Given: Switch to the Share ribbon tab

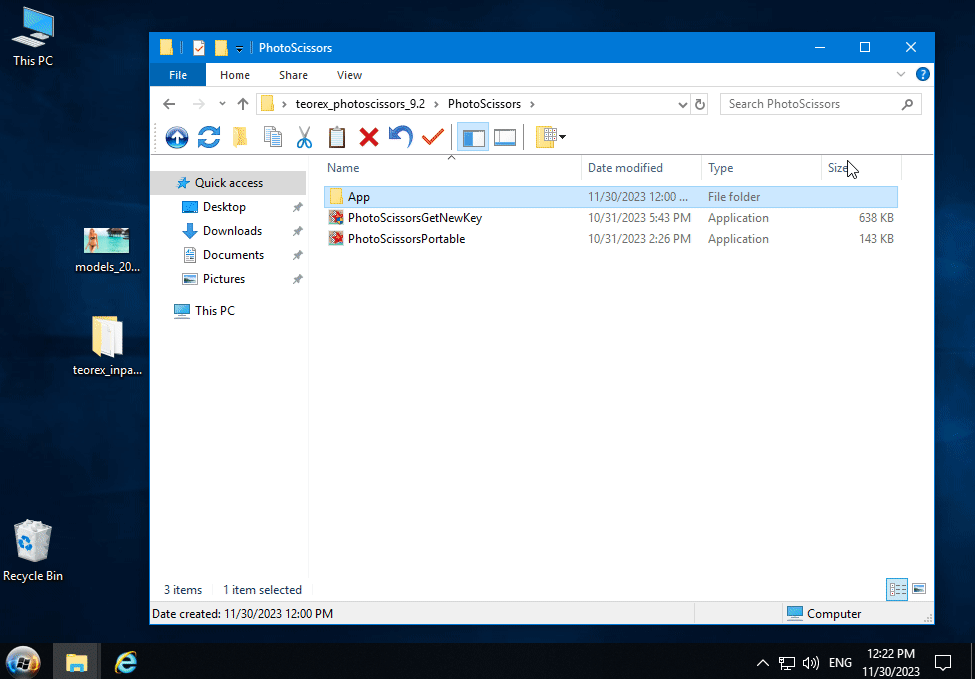Looking at the screenshot, I should click(x=293, y=75).
